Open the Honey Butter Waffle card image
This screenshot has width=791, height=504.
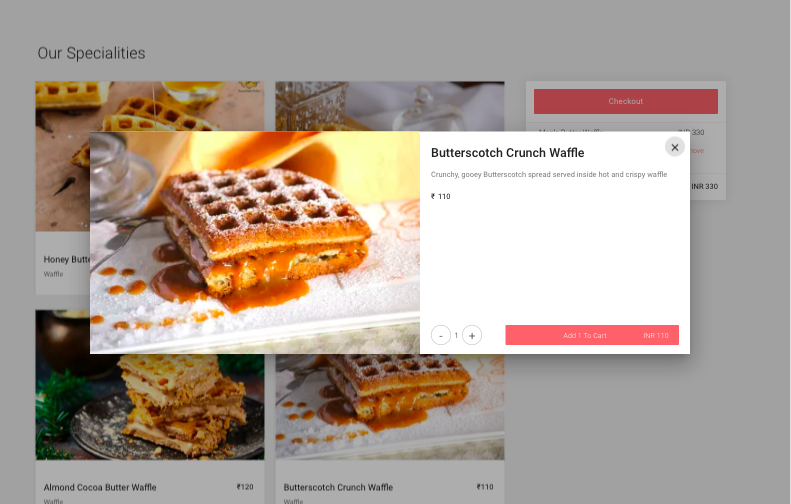click(x=63, y=156)
